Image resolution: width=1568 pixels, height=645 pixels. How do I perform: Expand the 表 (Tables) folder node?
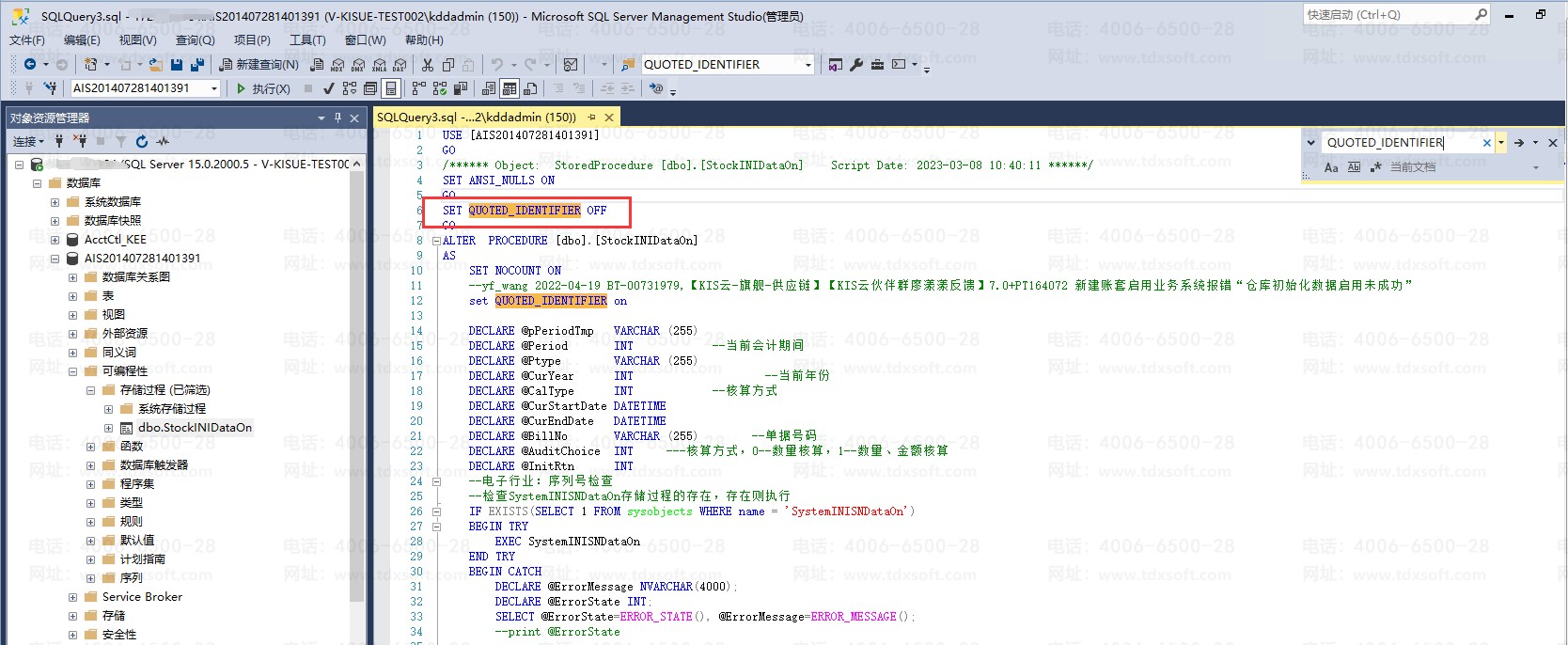[x=72, y=296]
